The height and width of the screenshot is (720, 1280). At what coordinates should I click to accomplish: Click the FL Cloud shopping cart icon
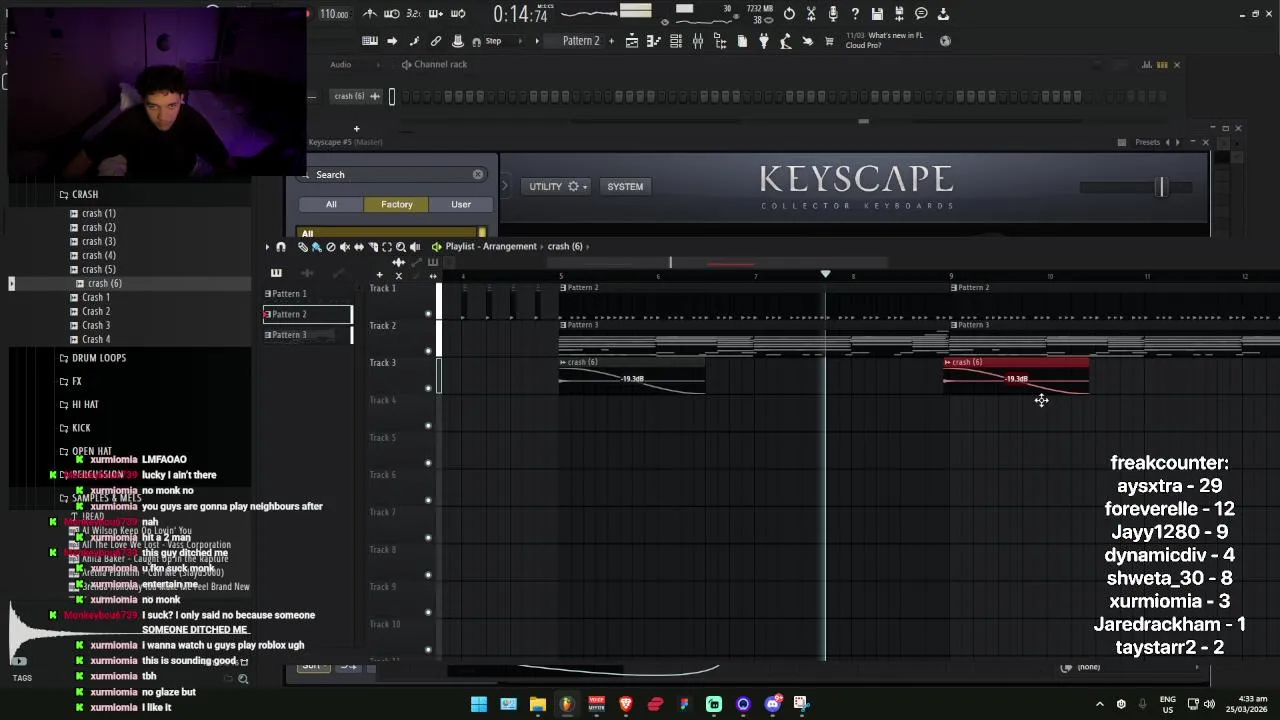tap(829, 41)
